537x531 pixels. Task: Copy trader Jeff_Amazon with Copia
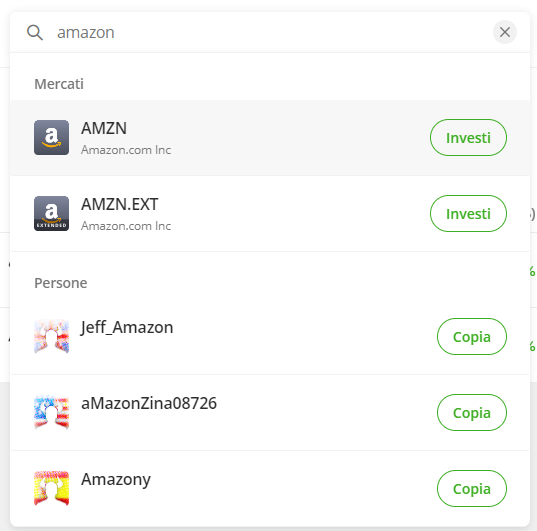(x=472, y=336)
